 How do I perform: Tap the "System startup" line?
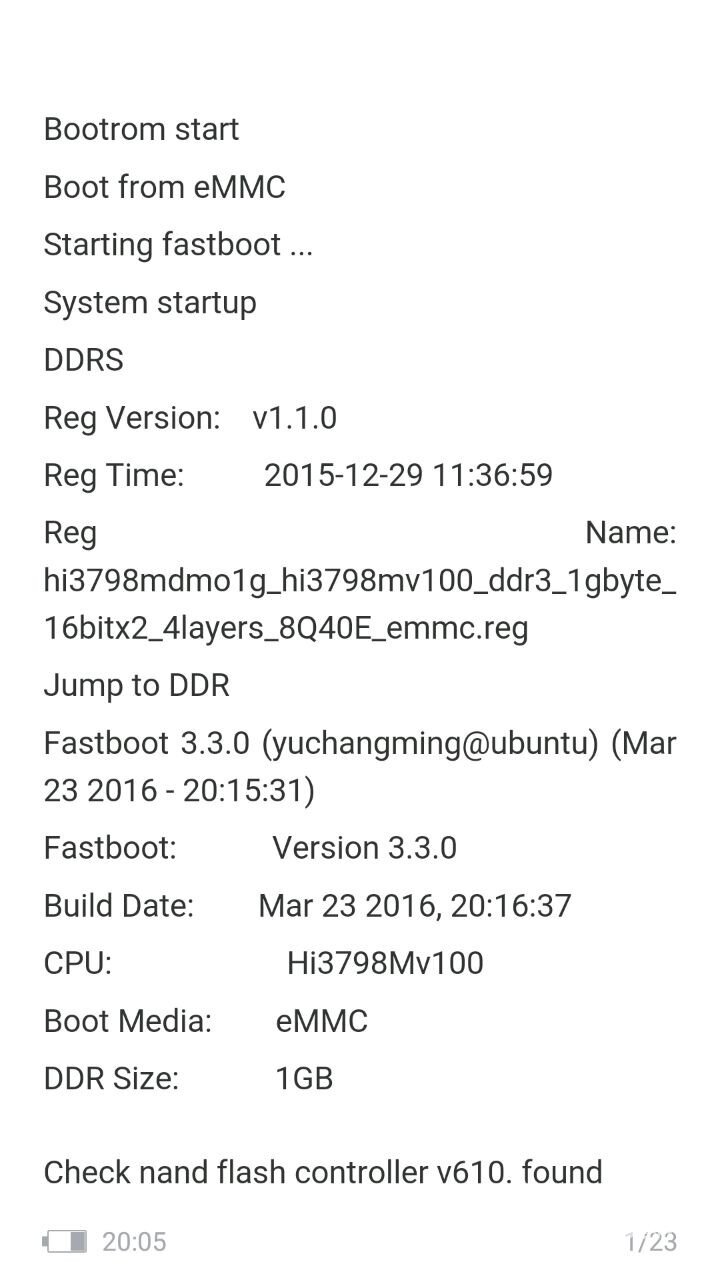click(x=150, y=303)
